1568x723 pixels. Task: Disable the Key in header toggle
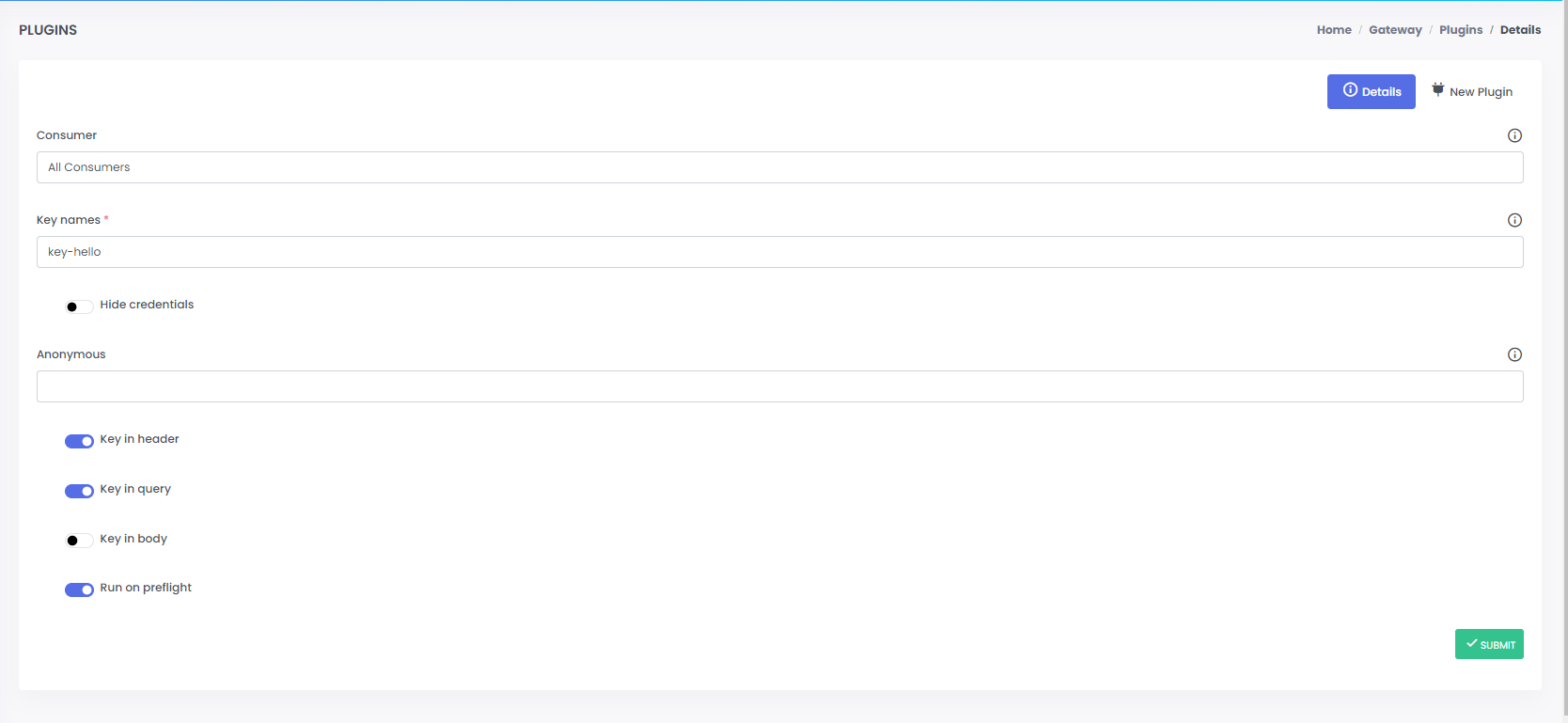click(x=79, y=441)
